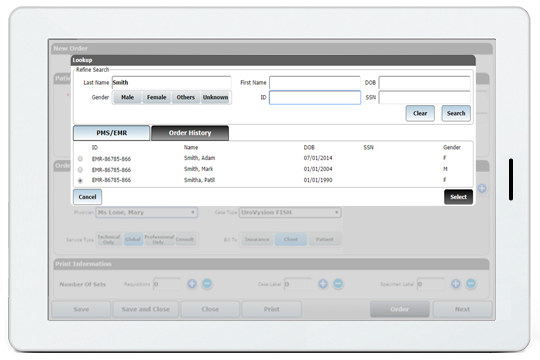This screenshot has height=360, width=540.
Task: Click the DOB input field
Action: click(425, 83)
